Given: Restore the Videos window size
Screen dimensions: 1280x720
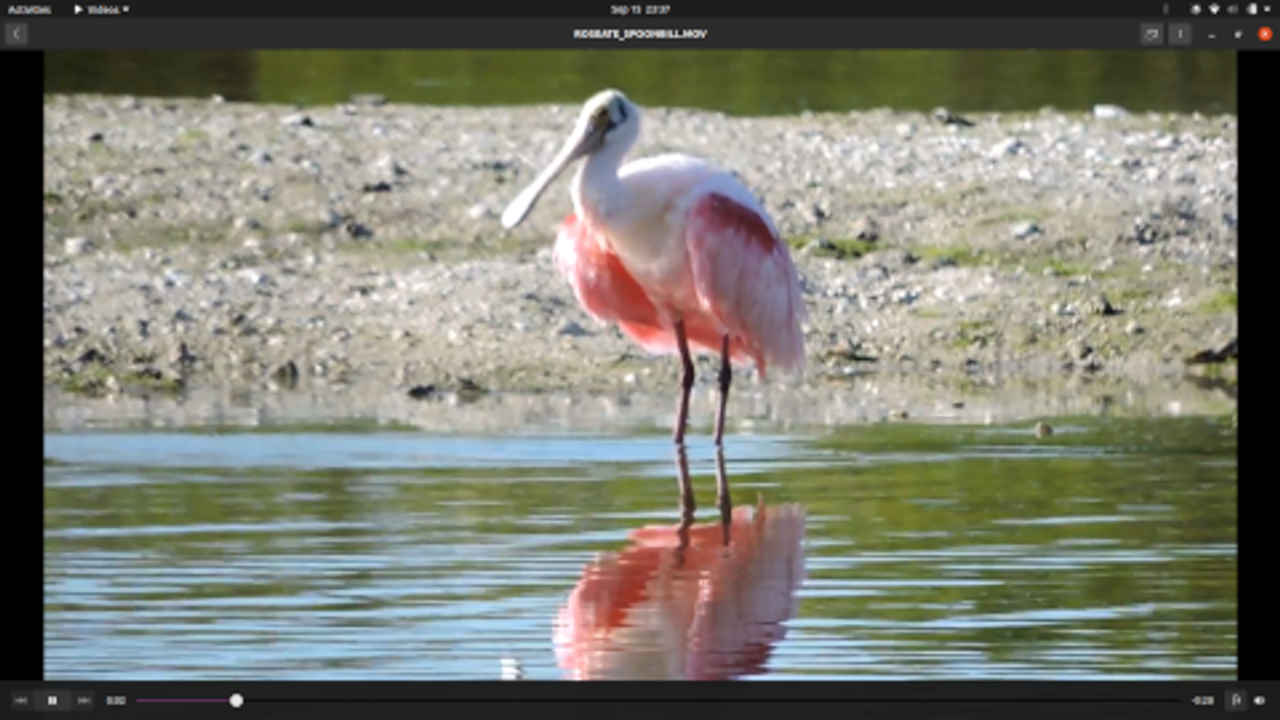Looking at the screenshot, I should coord(1238,34).
